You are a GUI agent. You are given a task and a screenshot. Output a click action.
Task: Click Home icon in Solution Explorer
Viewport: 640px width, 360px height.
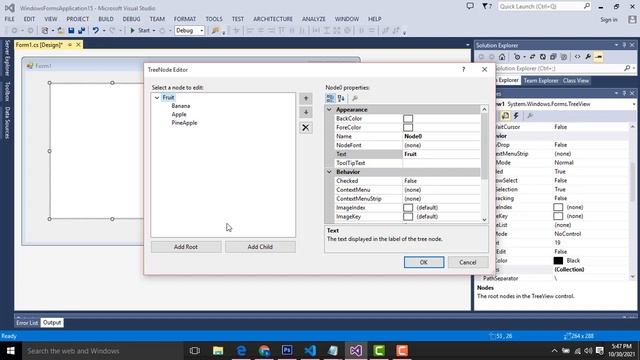click(502, 57)
